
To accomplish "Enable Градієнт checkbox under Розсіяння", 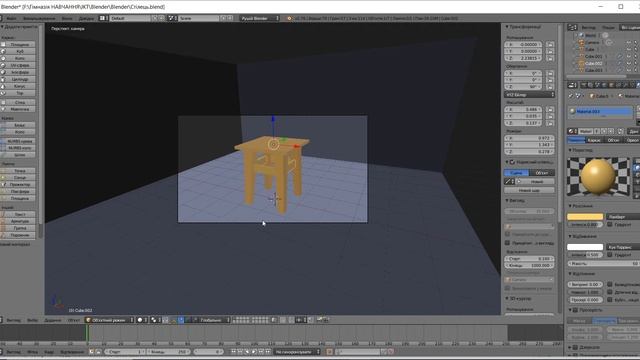I will point(610,224).
